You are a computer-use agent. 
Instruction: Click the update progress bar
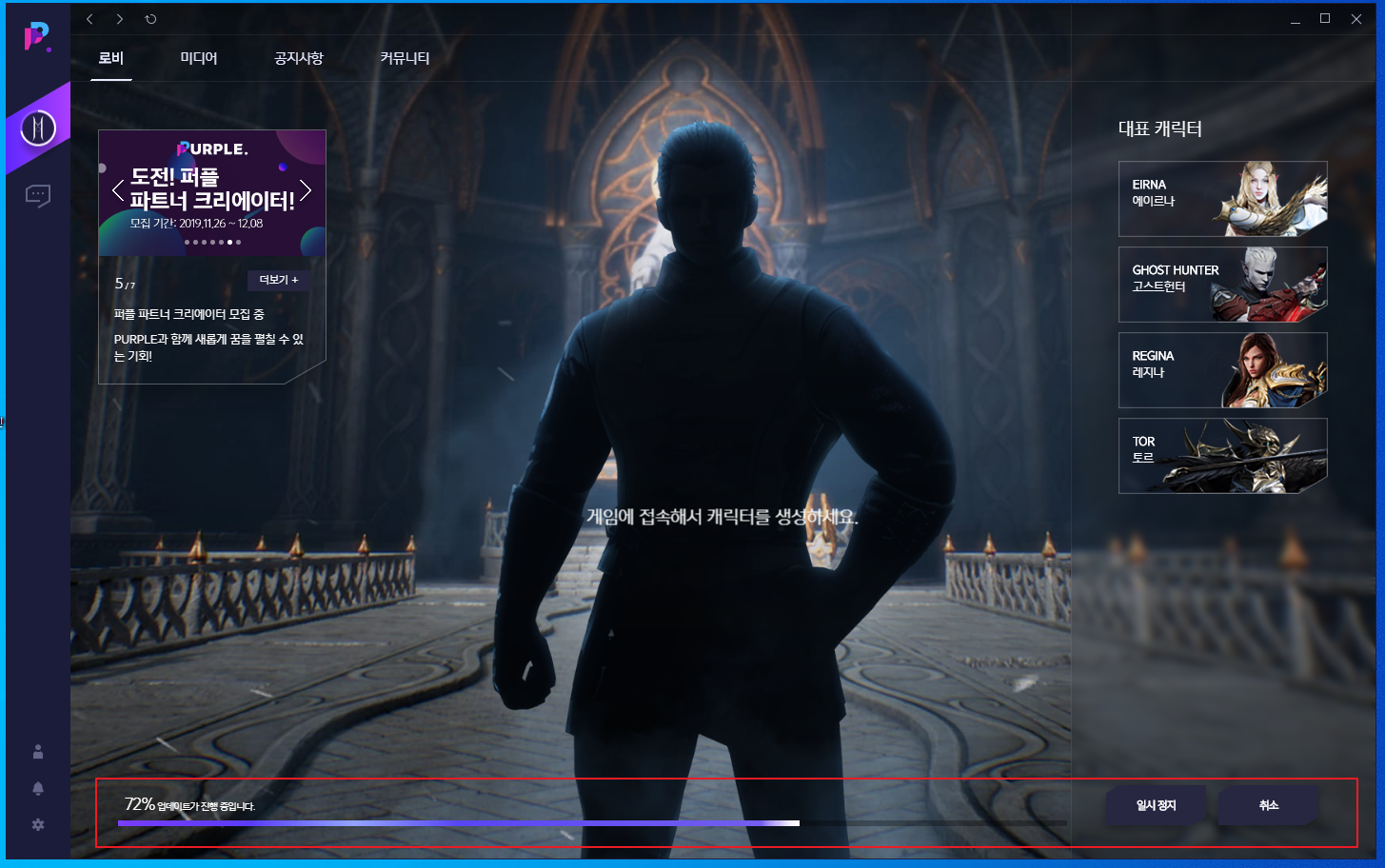(x=592, y=822)
